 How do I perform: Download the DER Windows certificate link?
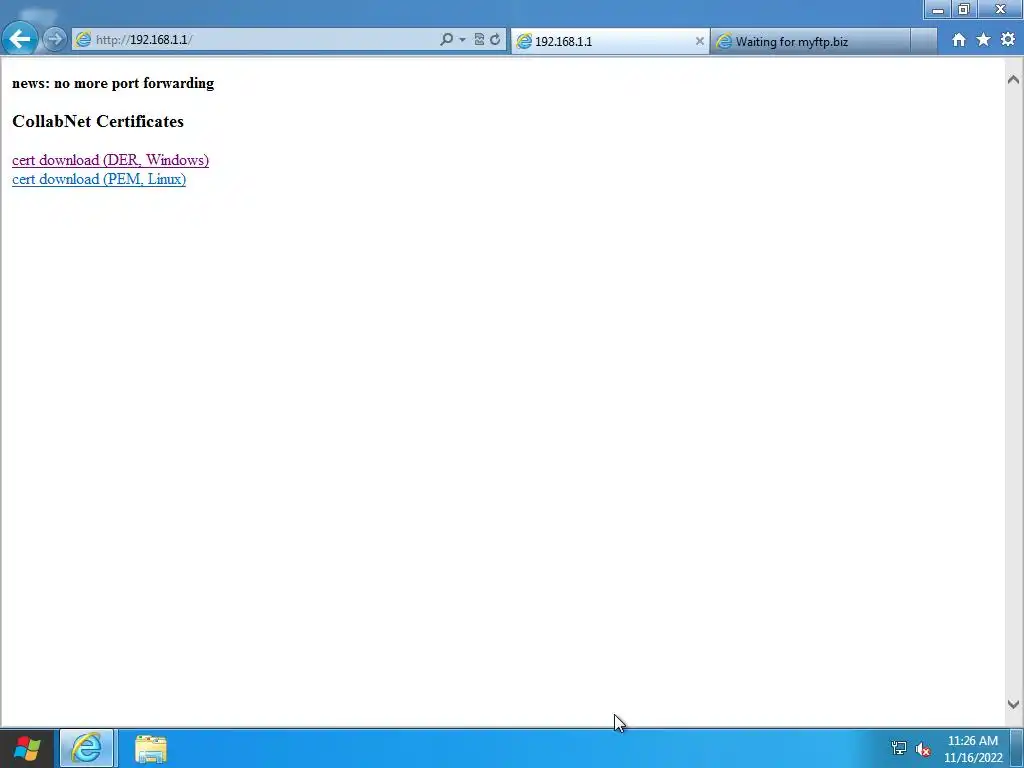110,160
